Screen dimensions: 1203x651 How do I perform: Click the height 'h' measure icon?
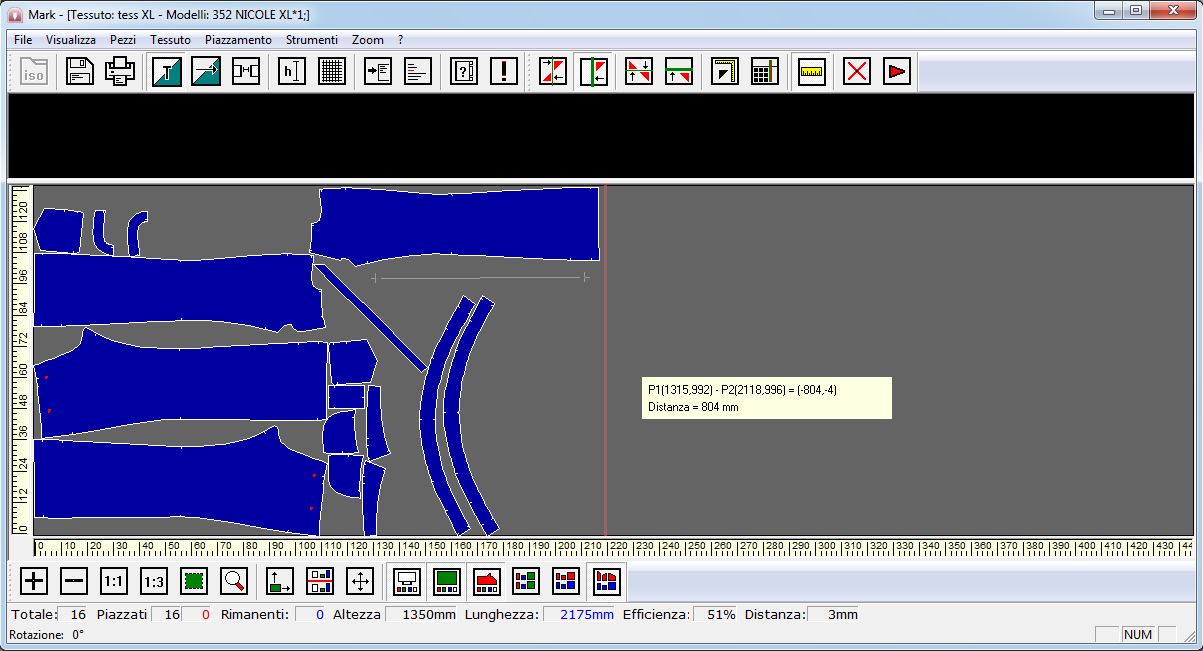(292, 72)
